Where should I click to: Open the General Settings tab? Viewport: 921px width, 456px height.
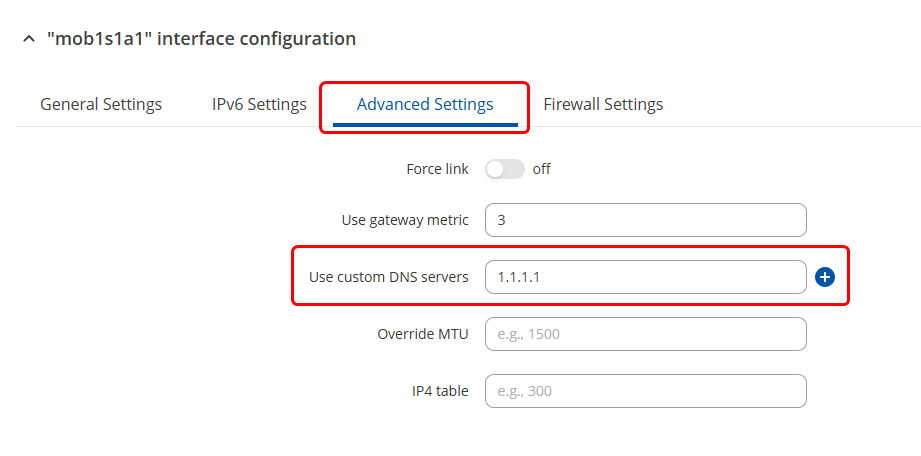[x=101, y=104]
